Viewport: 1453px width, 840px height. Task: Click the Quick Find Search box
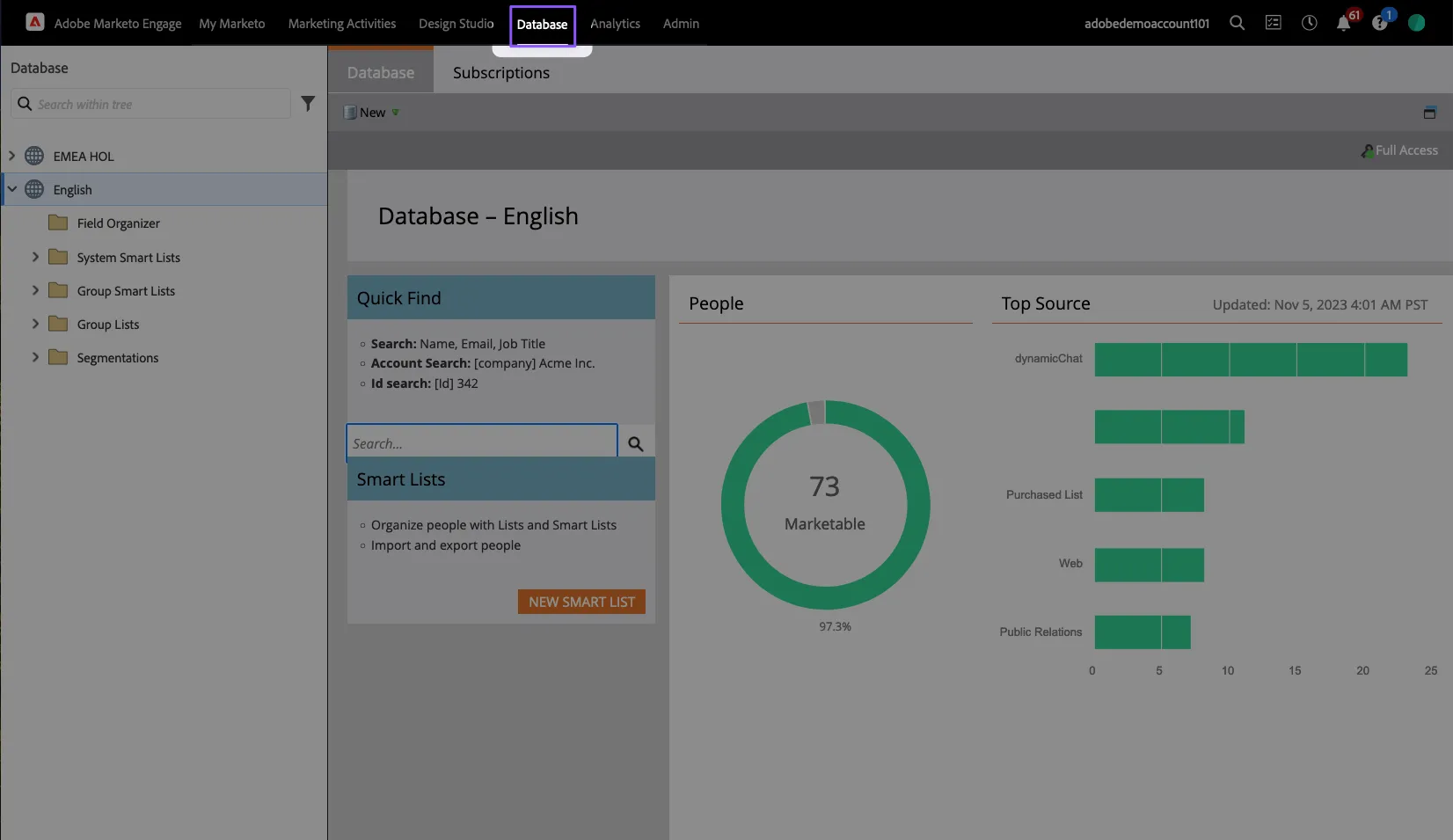[482, 443]
